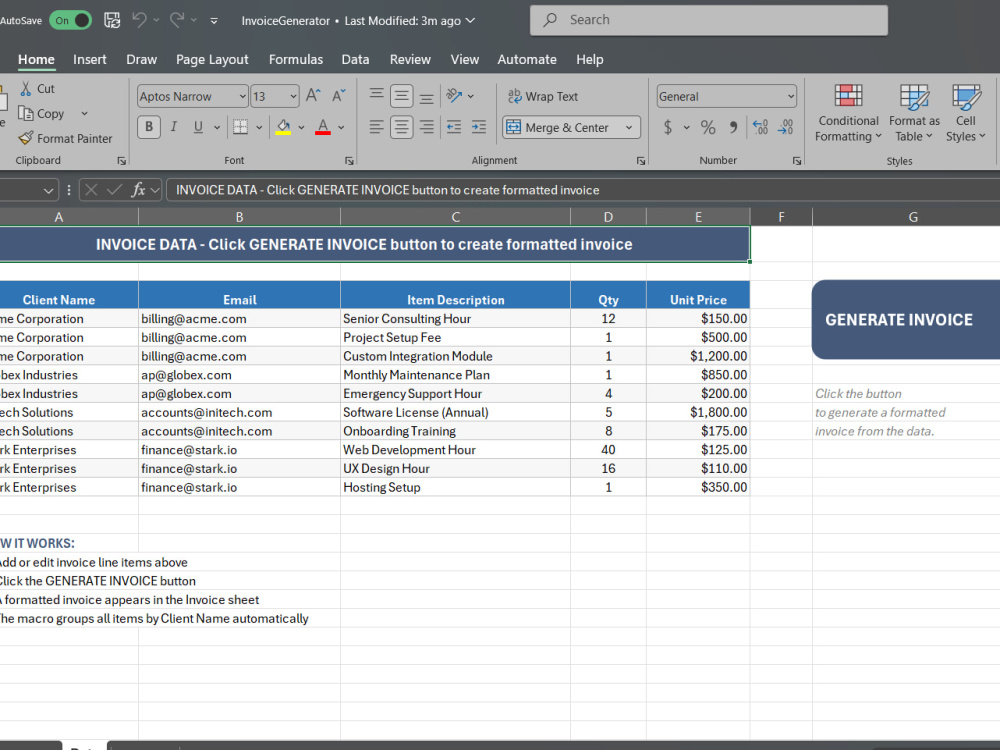Viewport: 1000px width, 750px height.
Task: Click the Format Painter brush
Action: pyautogui.click(x=65, y=138)
